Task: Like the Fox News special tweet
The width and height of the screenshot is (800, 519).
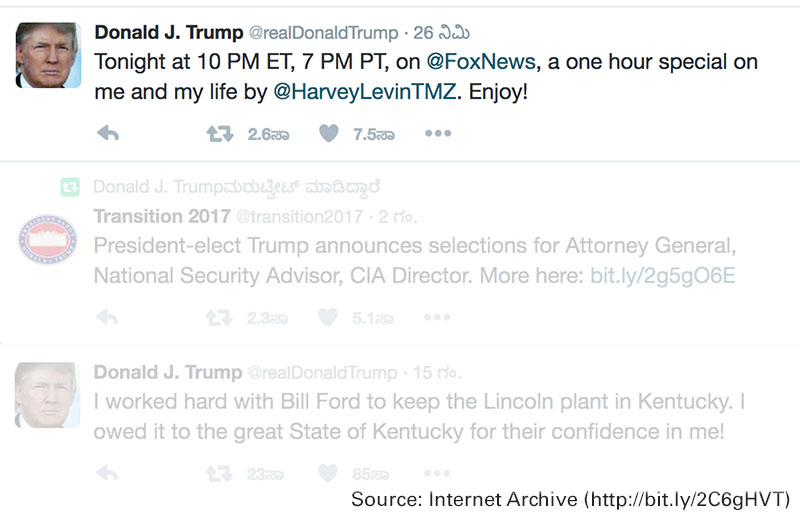Action: click(329, 134)
